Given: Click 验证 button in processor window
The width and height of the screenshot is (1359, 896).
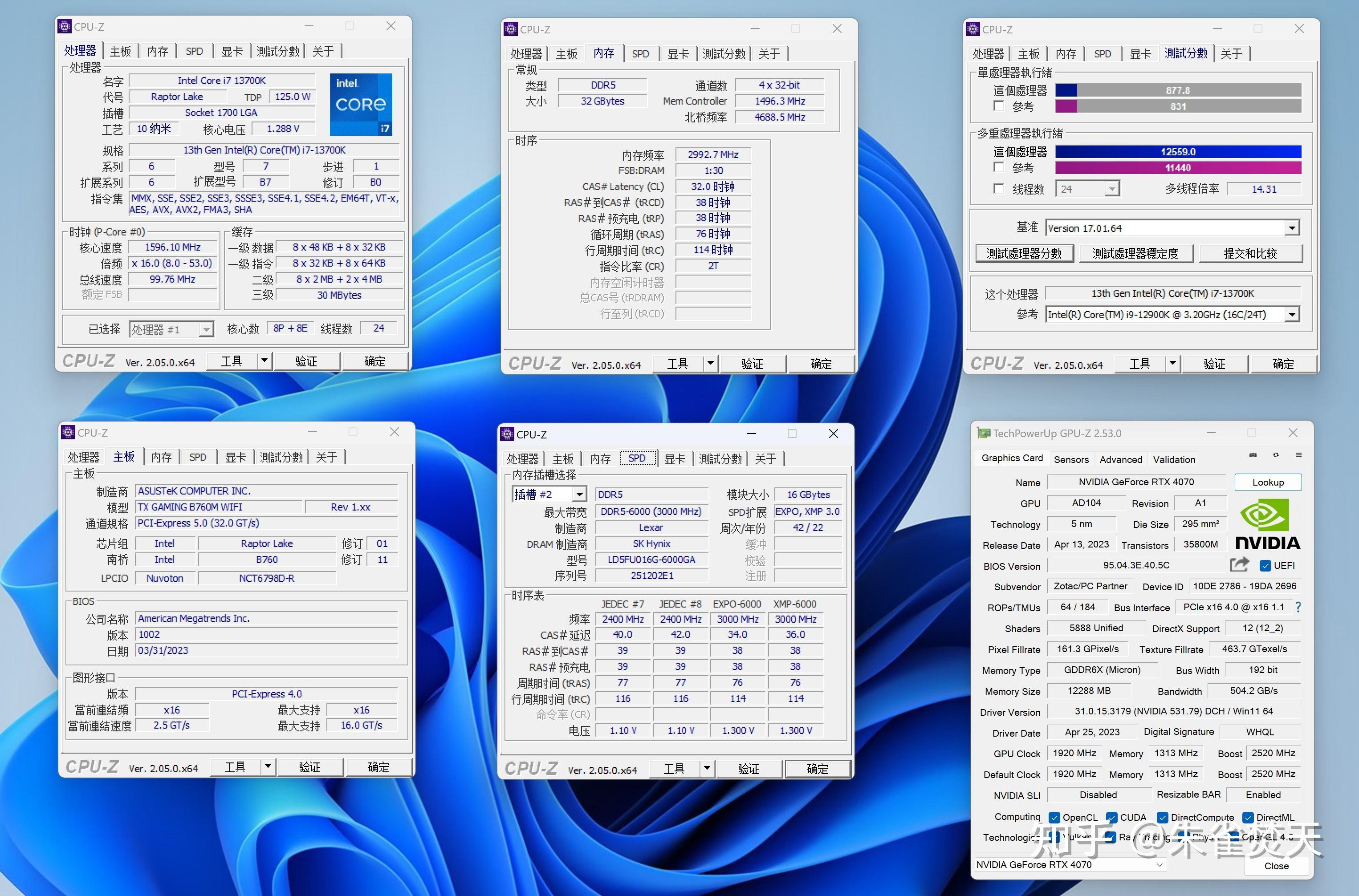Looking at the screenshot, I should [306, 361].
